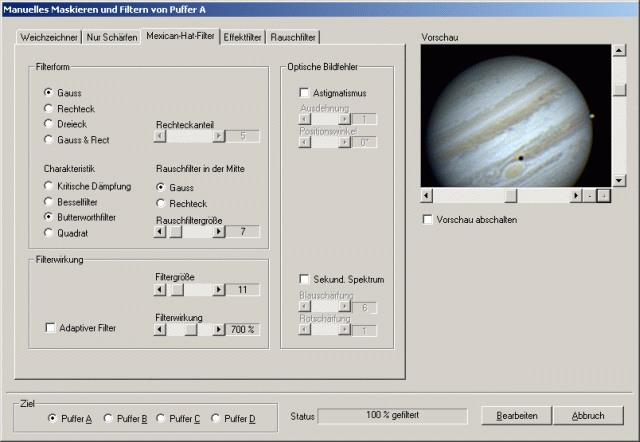The image size is (640, 442).
Task: Click the Rauschfiltergröße value field showing 7
Action: point(243,232)
